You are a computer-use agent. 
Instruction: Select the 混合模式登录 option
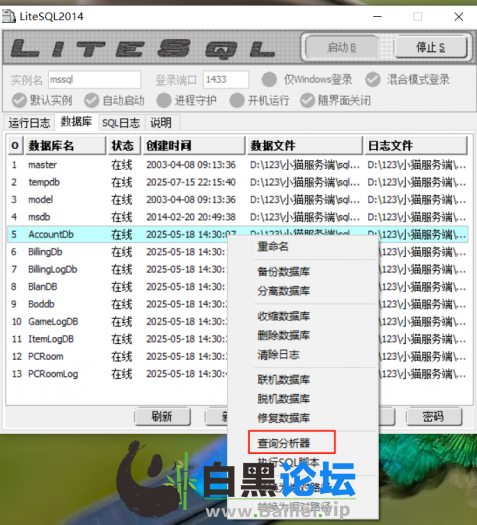pos(407,80)
